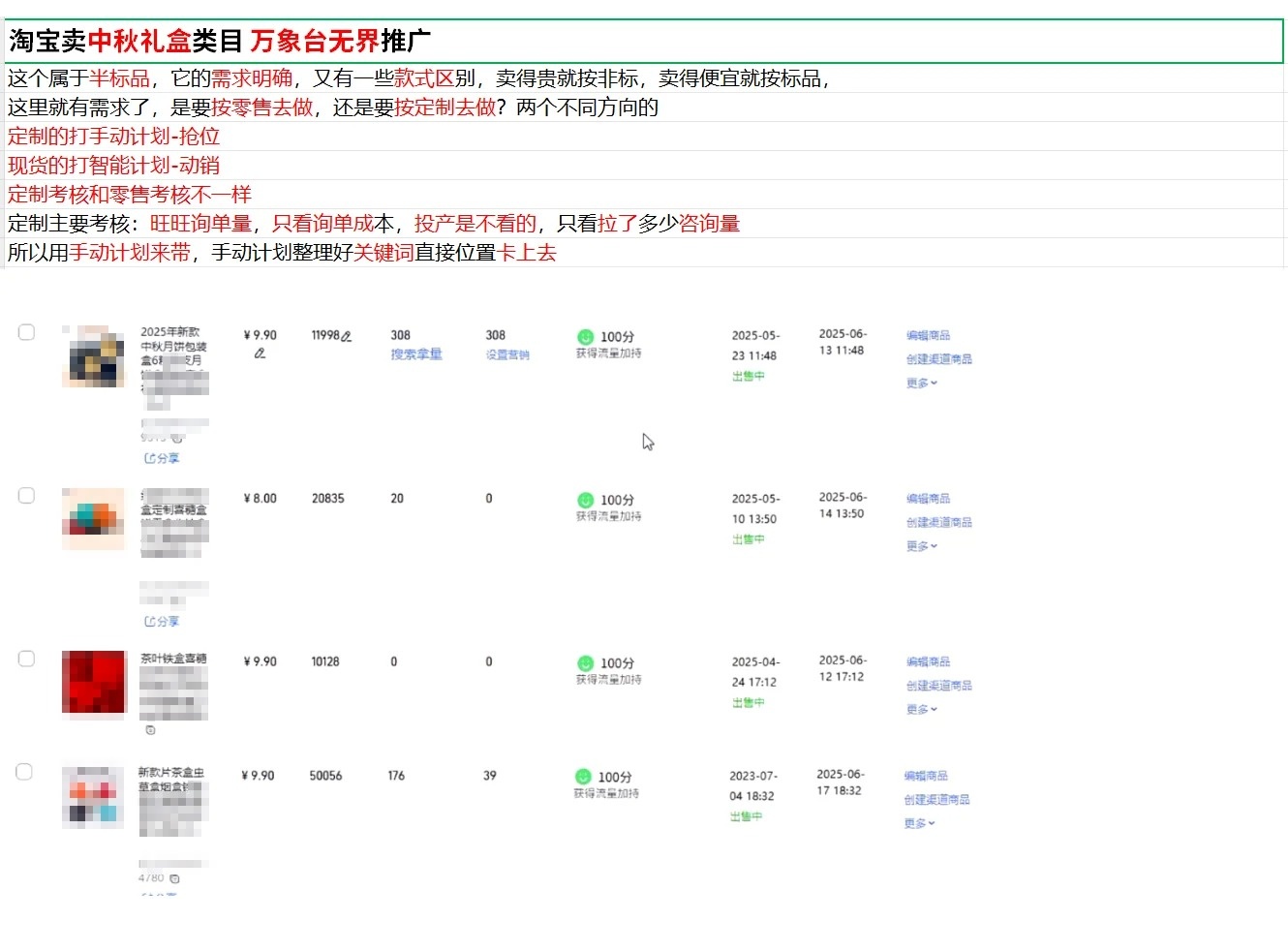Screen dimensions: 1288x952
Task: Click the 分享 share icon for the ¥8.00 product
Action: (x=162, y=621)
